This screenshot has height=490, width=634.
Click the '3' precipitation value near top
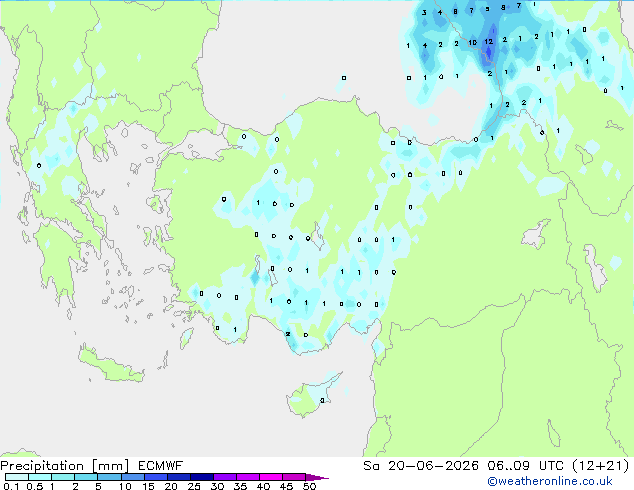[424, 13]
